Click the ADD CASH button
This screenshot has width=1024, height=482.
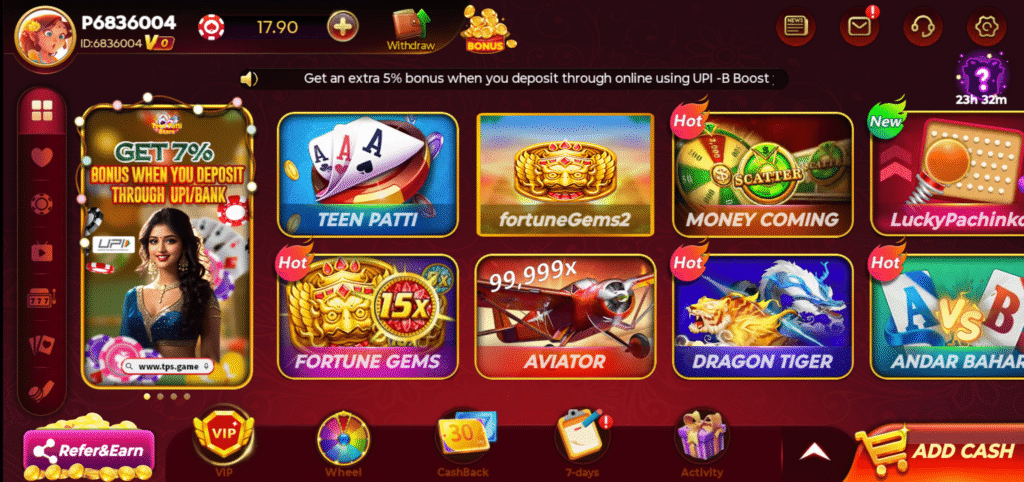coord(939,453)
